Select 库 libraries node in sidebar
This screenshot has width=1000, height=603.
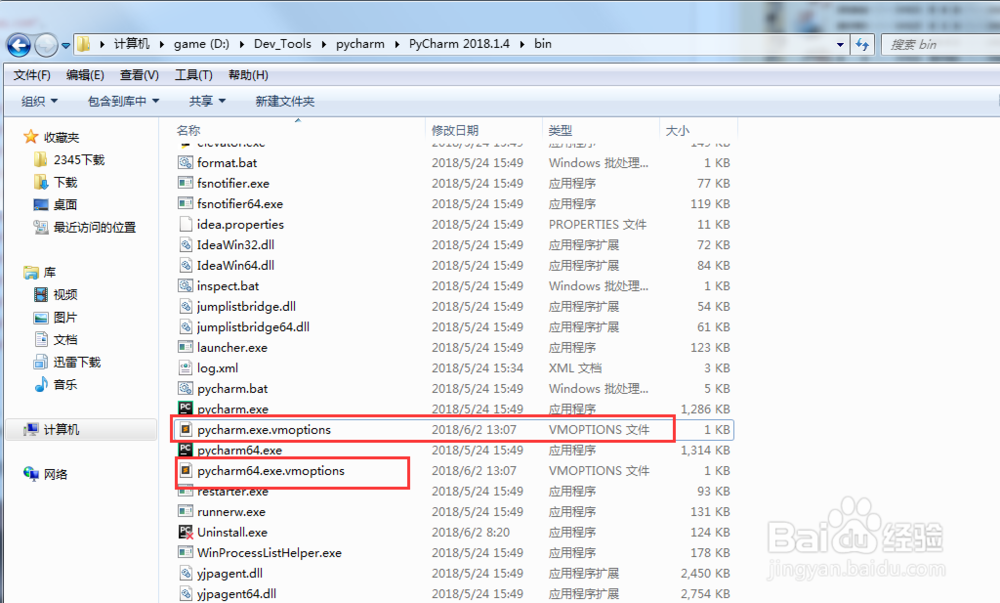[40, 272]
